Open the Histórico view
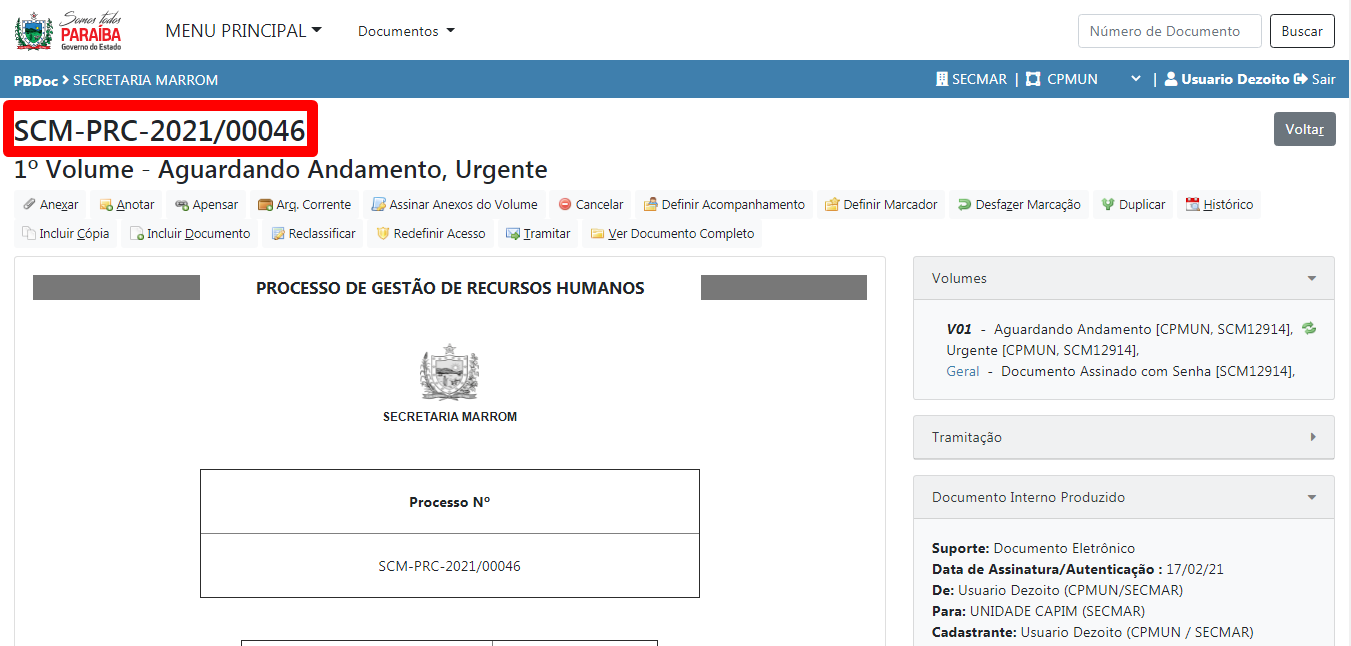The height and width of the screenshot is (646, 1351). tap(1218, 204)
